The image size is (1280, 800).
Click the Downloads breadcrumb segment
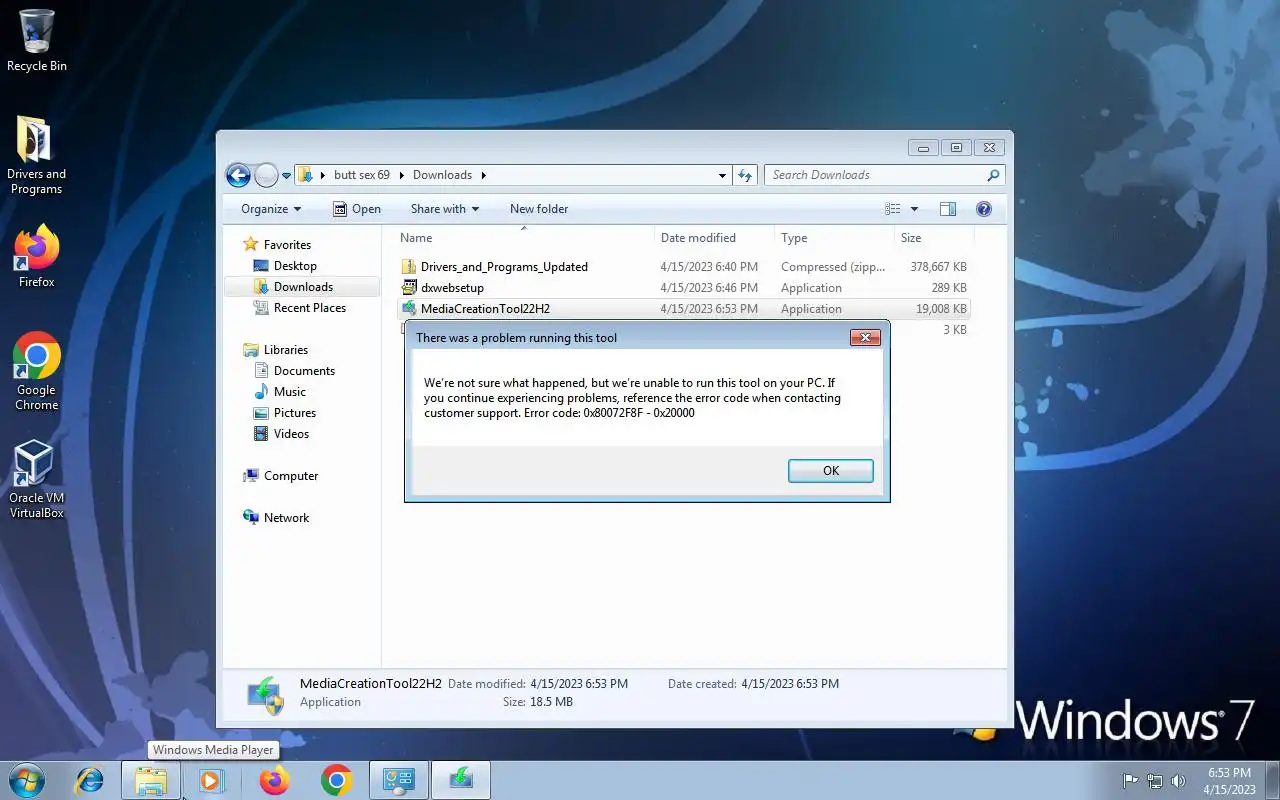tap(442, 175)
